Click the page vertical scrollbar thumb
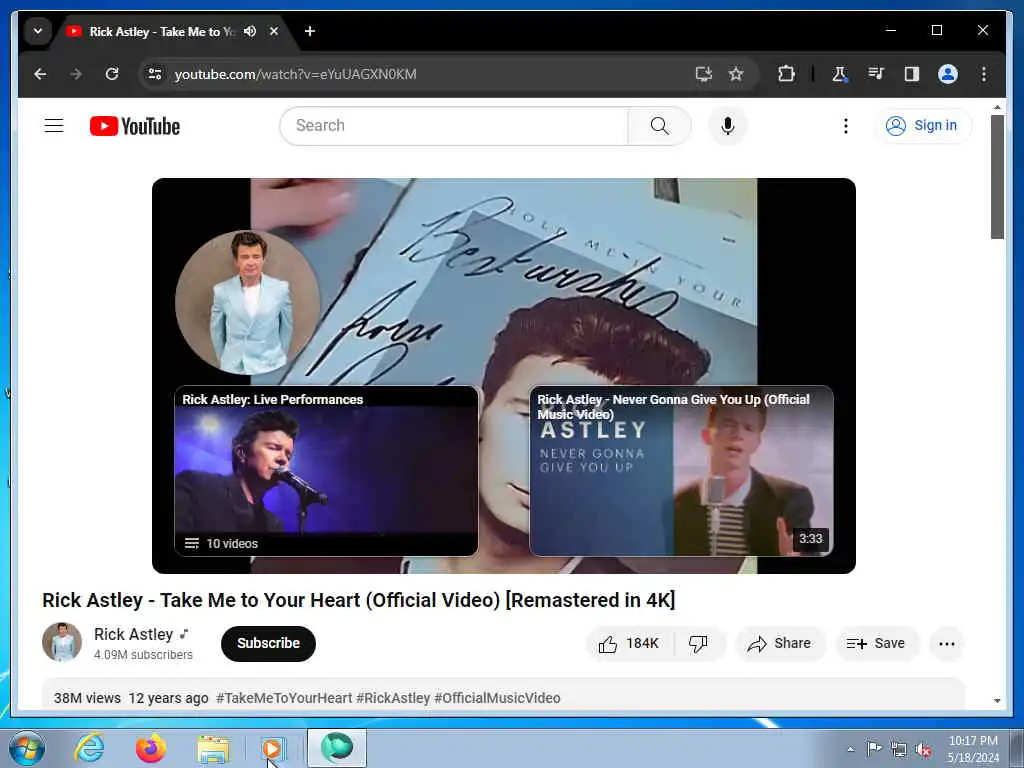 coord(997,176)
